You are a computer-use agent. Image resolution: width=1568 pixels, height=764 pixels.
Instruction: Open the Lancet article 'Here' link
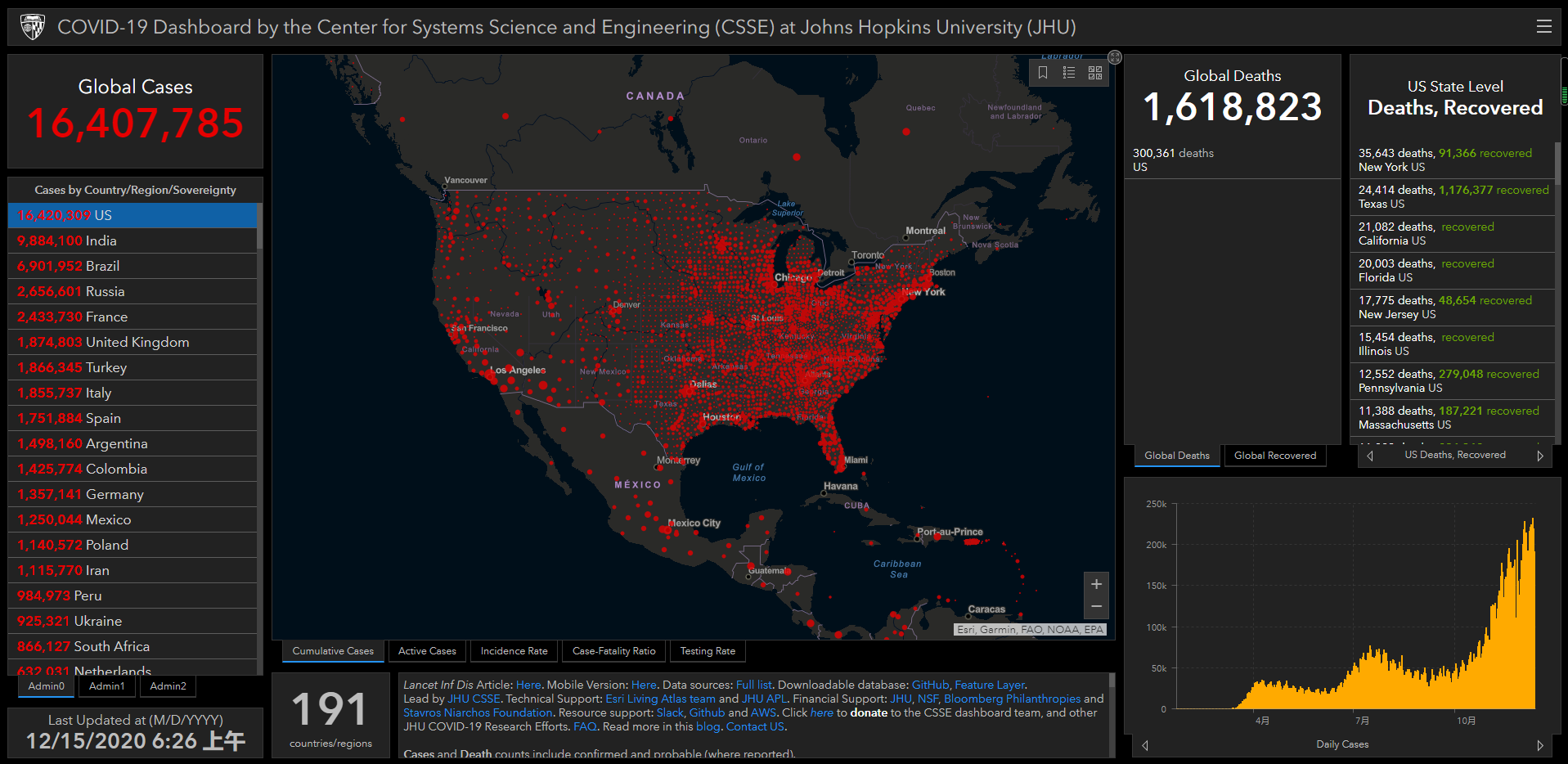pyautogui.click(x=528, y=685)
